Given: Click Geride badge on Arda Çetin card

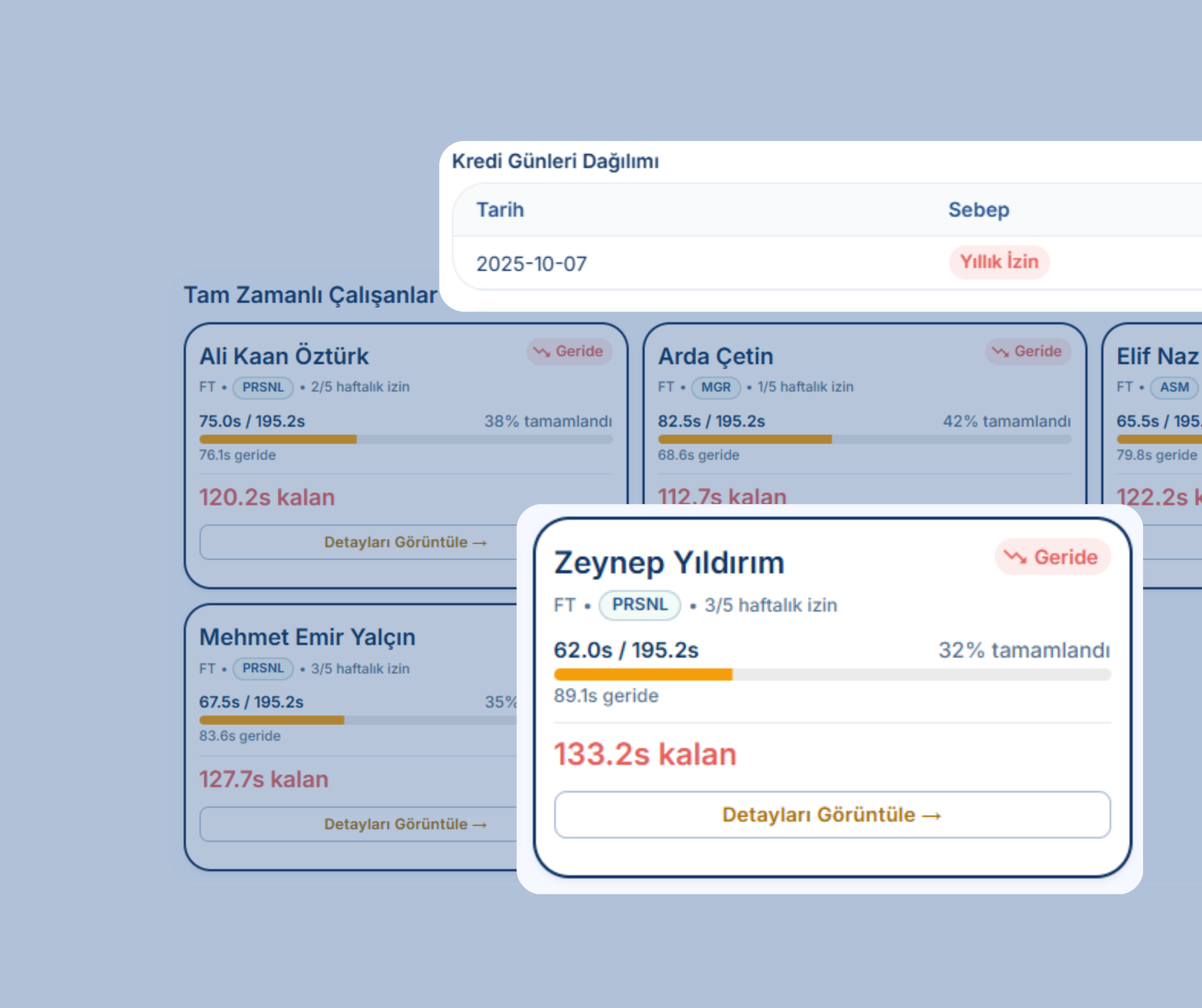Looking at the screenshot, I should (1028, 351).
